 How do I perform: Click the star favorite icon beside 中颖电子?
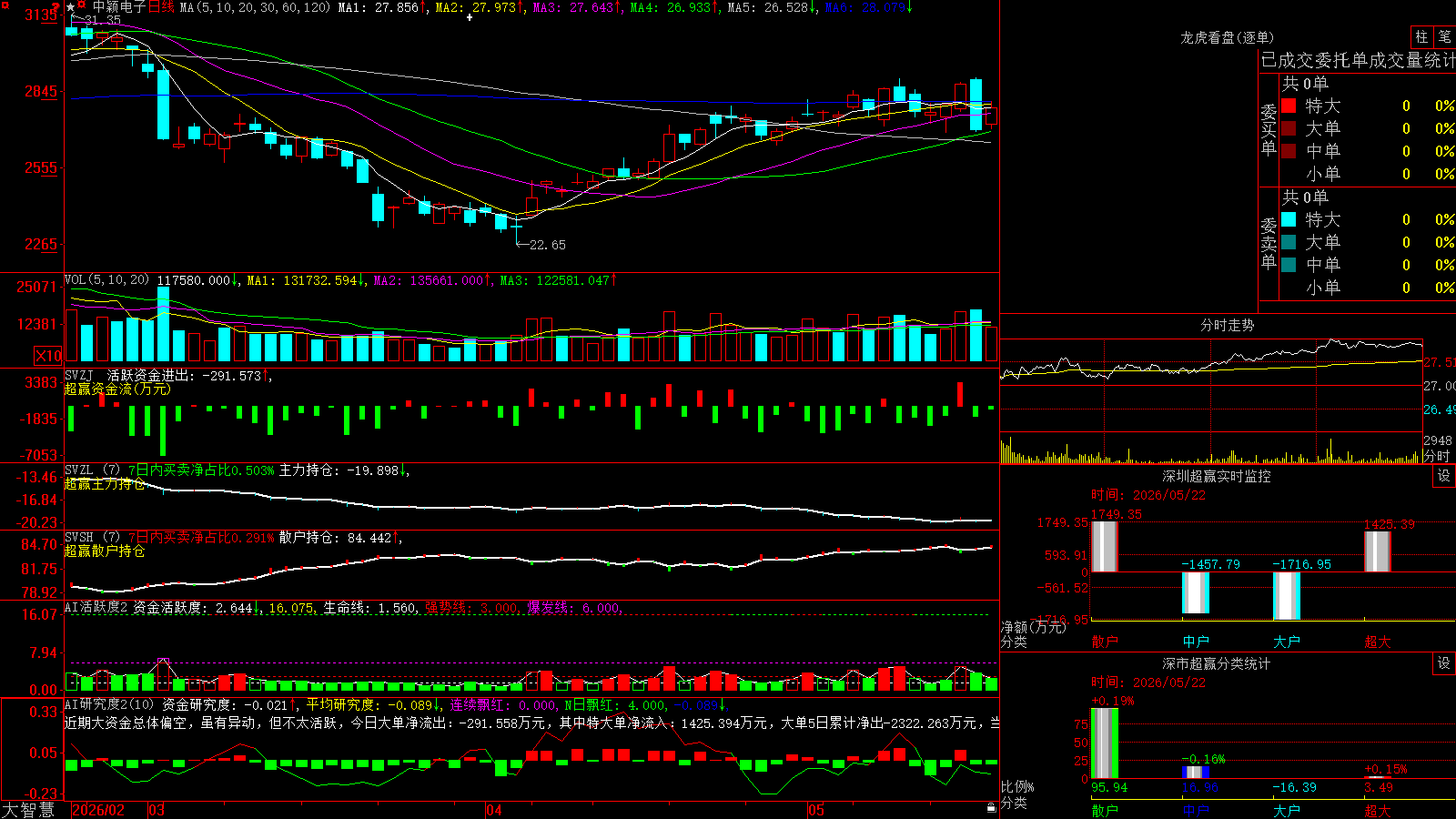(71, 7)
